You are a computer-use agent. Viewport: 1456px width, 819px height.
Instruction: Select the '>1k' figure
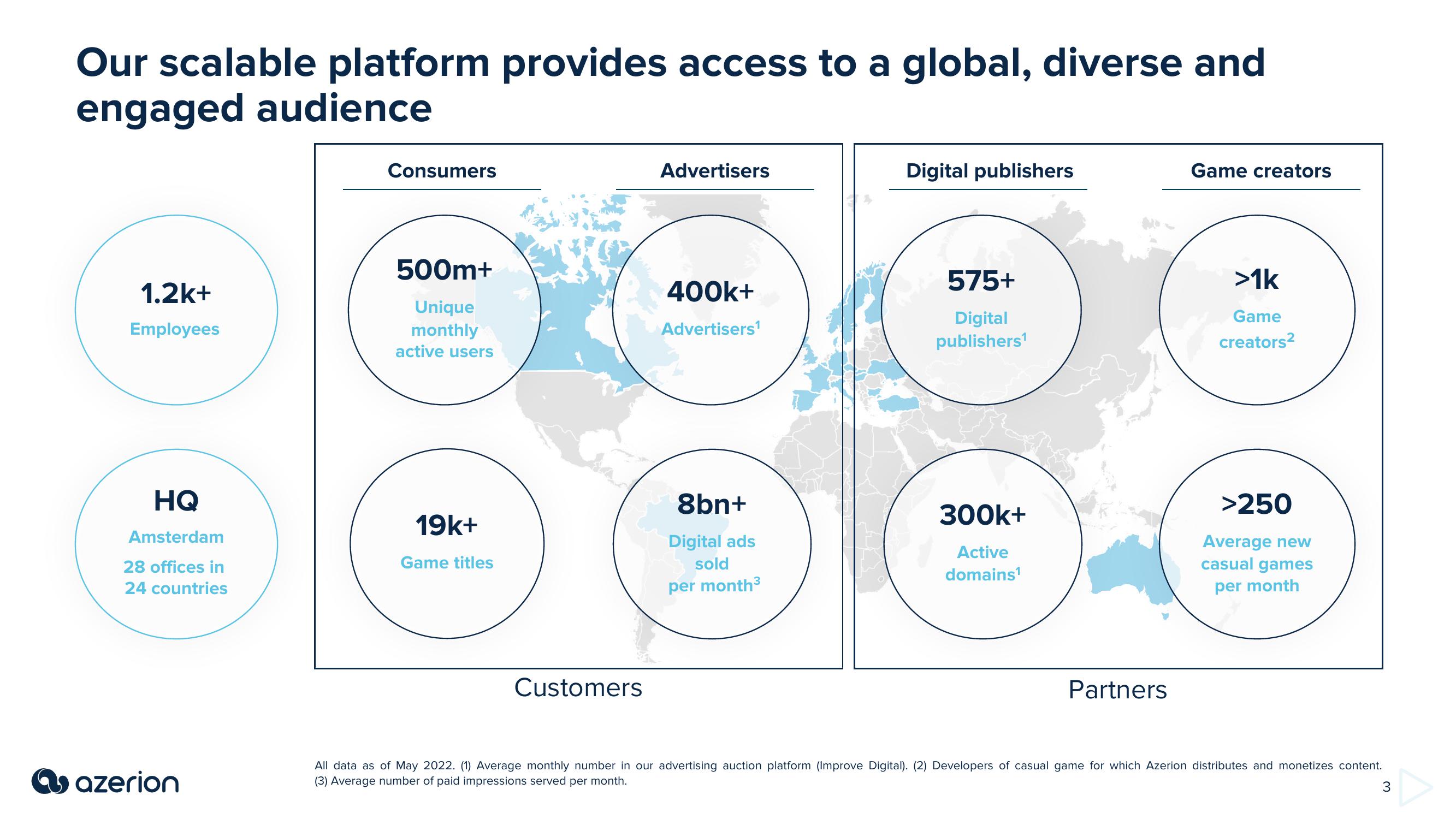1257,279
